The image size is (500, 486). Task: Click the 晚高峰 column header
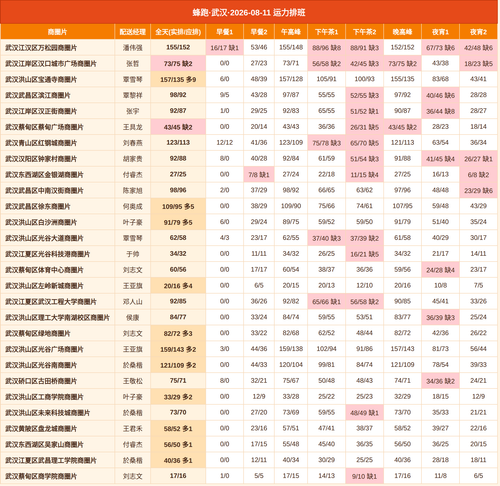(x=403, y=32)
